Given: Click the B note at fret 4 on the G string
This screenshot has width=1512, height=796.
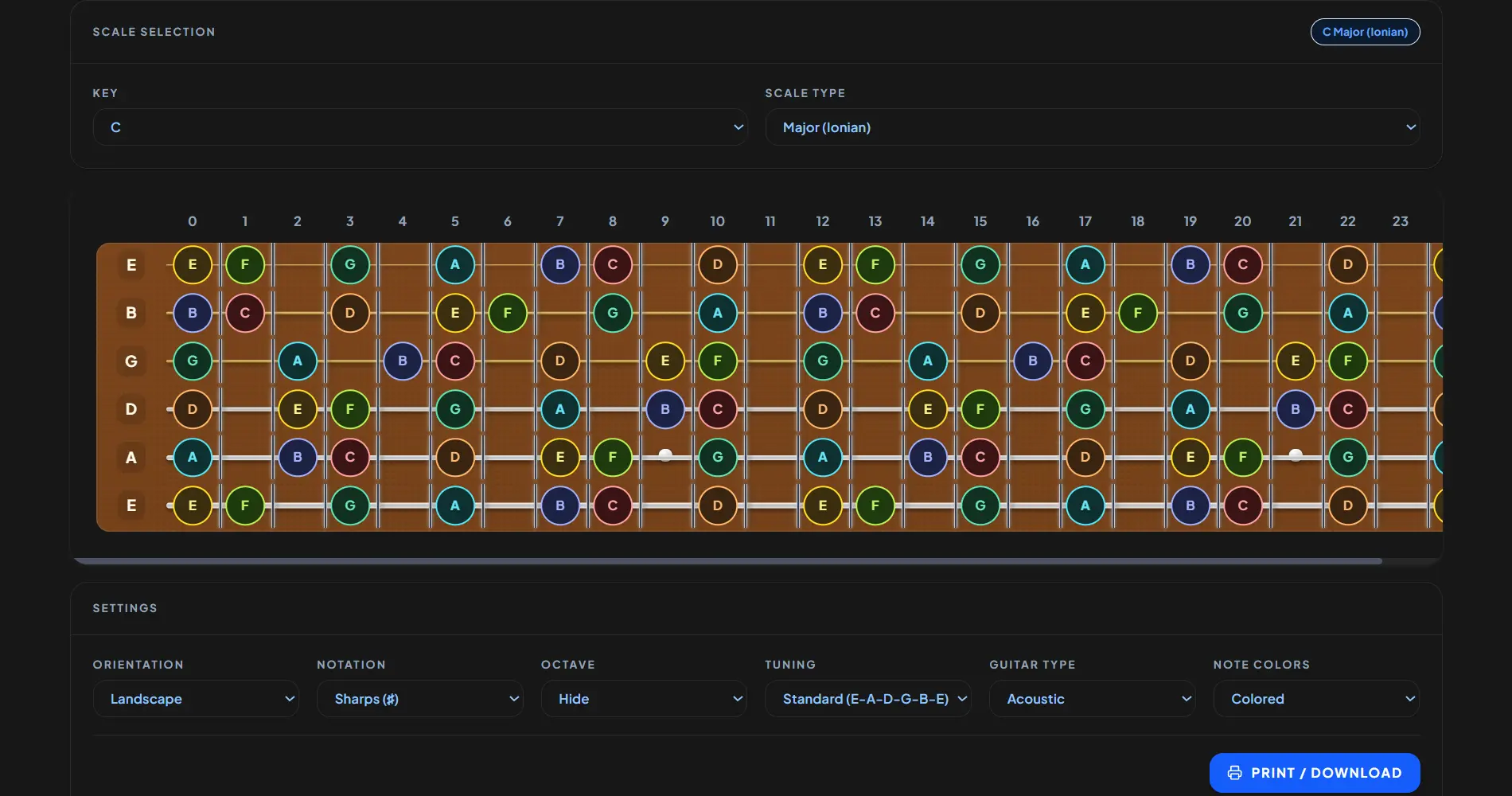Looking at the screenshot, I should (403, 361).
